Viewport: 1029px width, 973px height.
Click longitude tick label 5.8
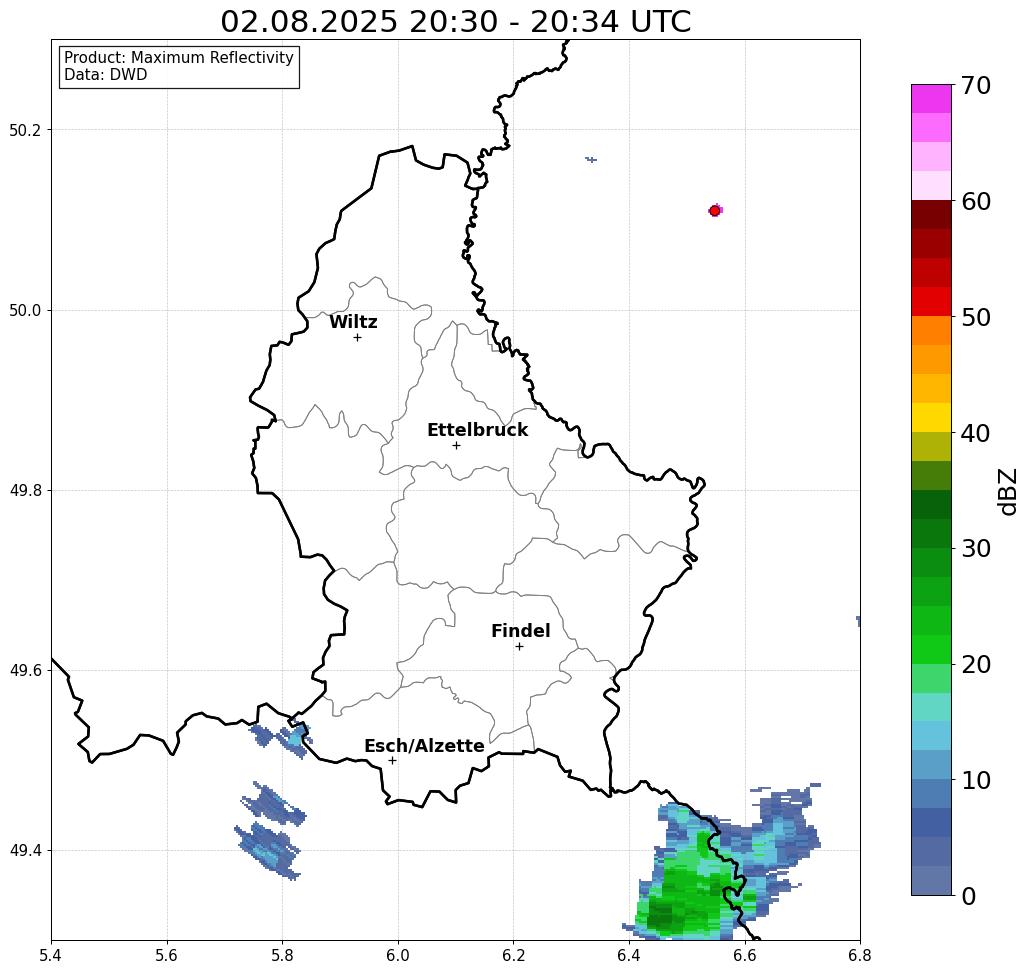click(x=282, y=955)
